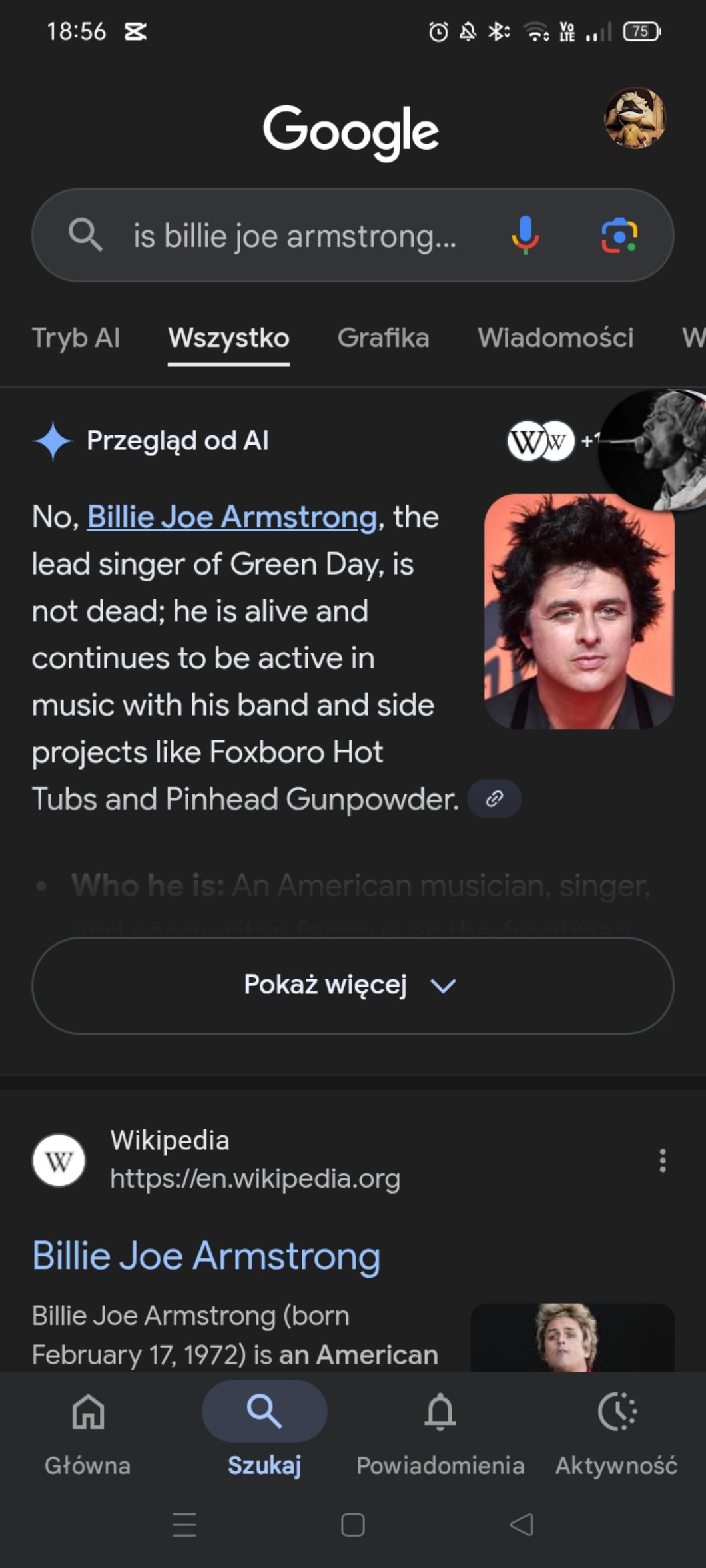Image resolution: width=706 pixels, height=1568 pixels.
Task: Tap the search query input field
Action: (x=295, y=236)
